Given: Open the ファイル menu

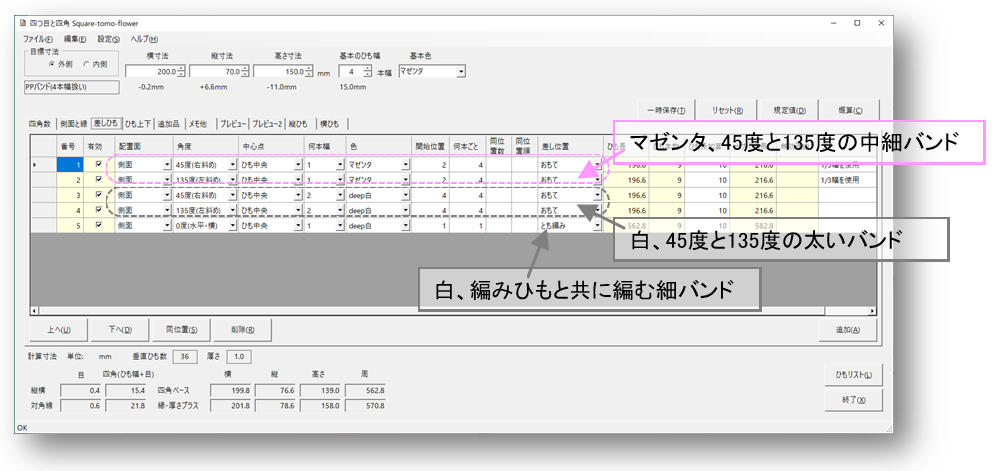Looking at the screenshot, I should click(x=38, y=39).
